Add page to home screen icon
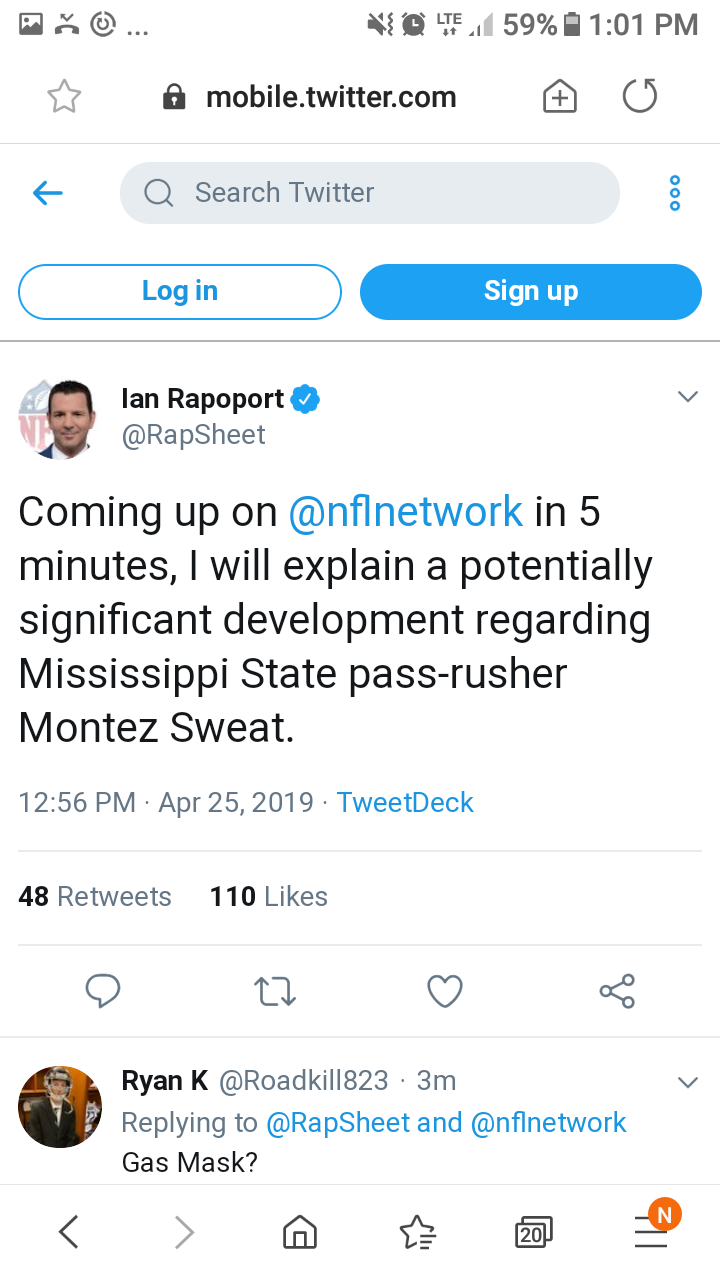 pos(559,96)
